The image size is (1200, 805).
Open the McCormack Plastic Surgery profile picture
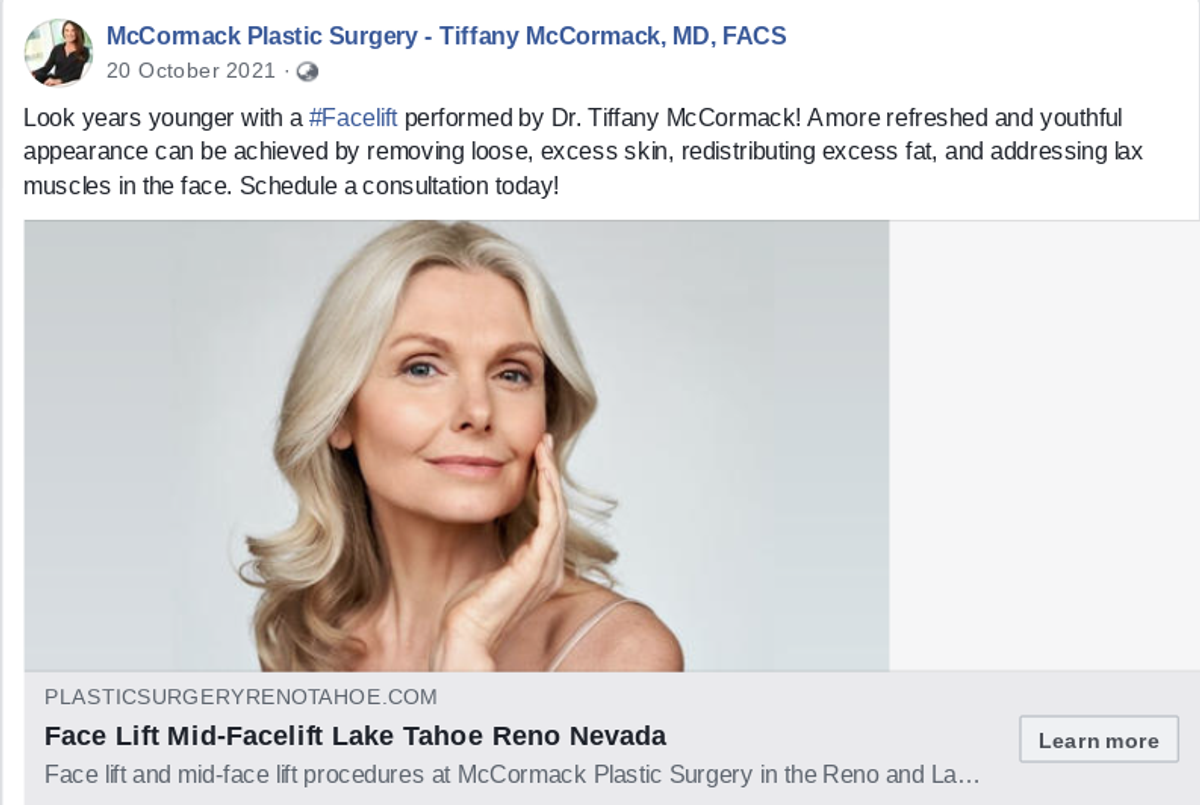pos(59,51)
